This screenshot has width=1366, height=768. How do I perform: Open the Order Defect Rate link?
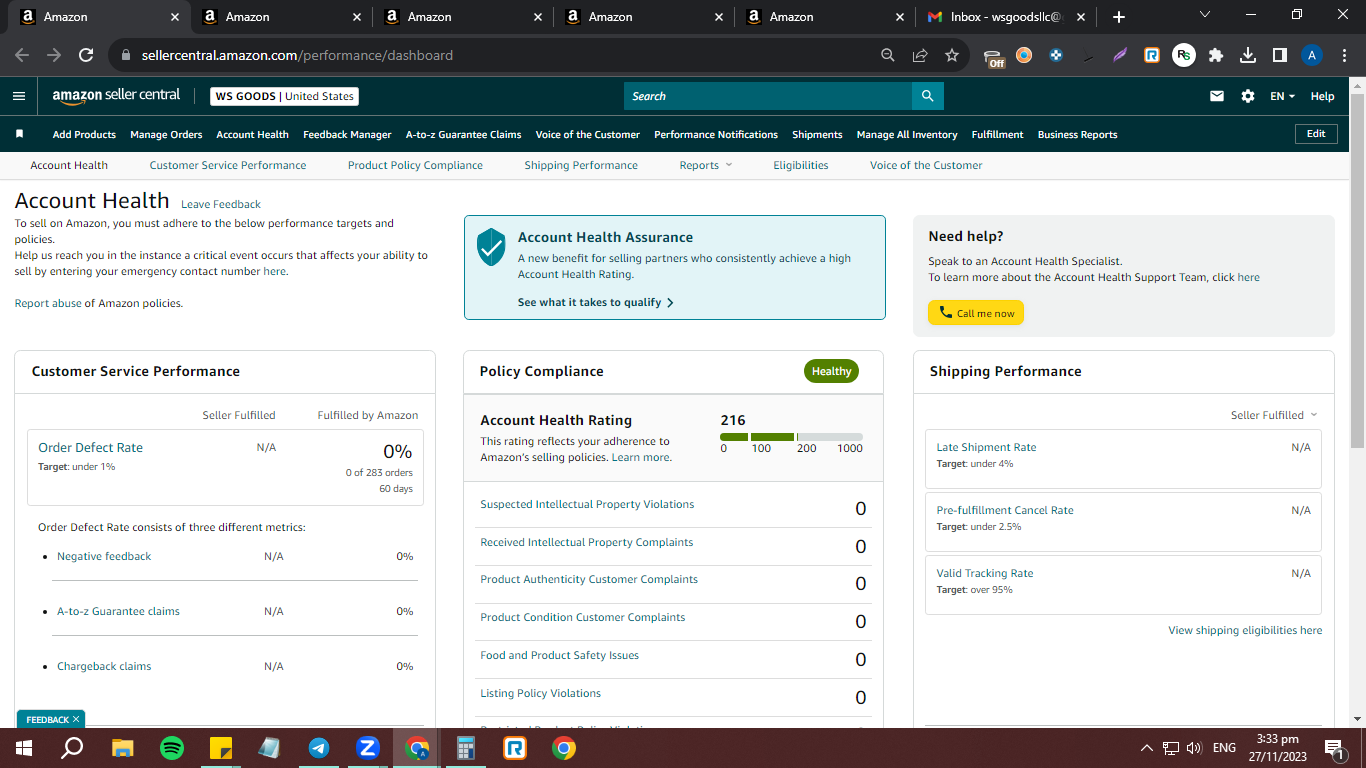coord(90,447)
